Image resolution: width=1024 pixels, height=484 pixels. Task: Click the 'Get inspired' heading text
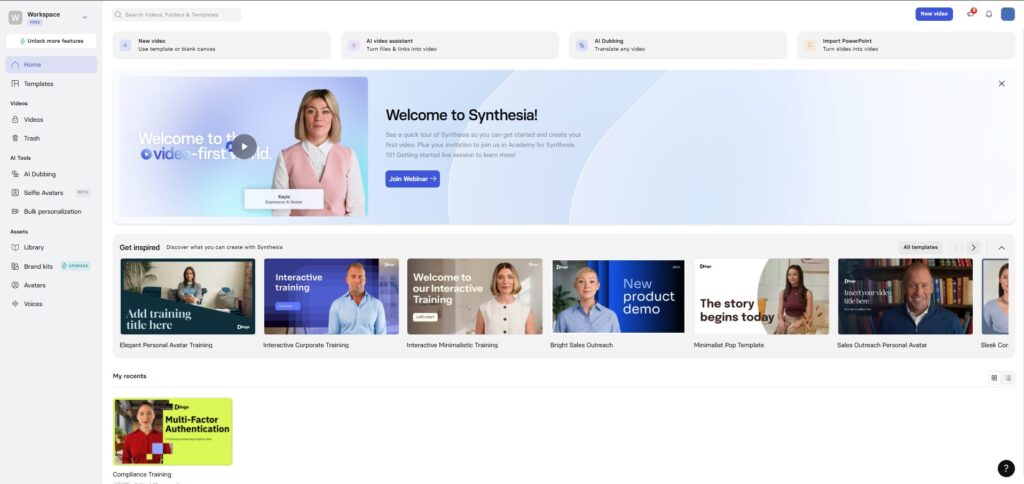tap(139, 248)
